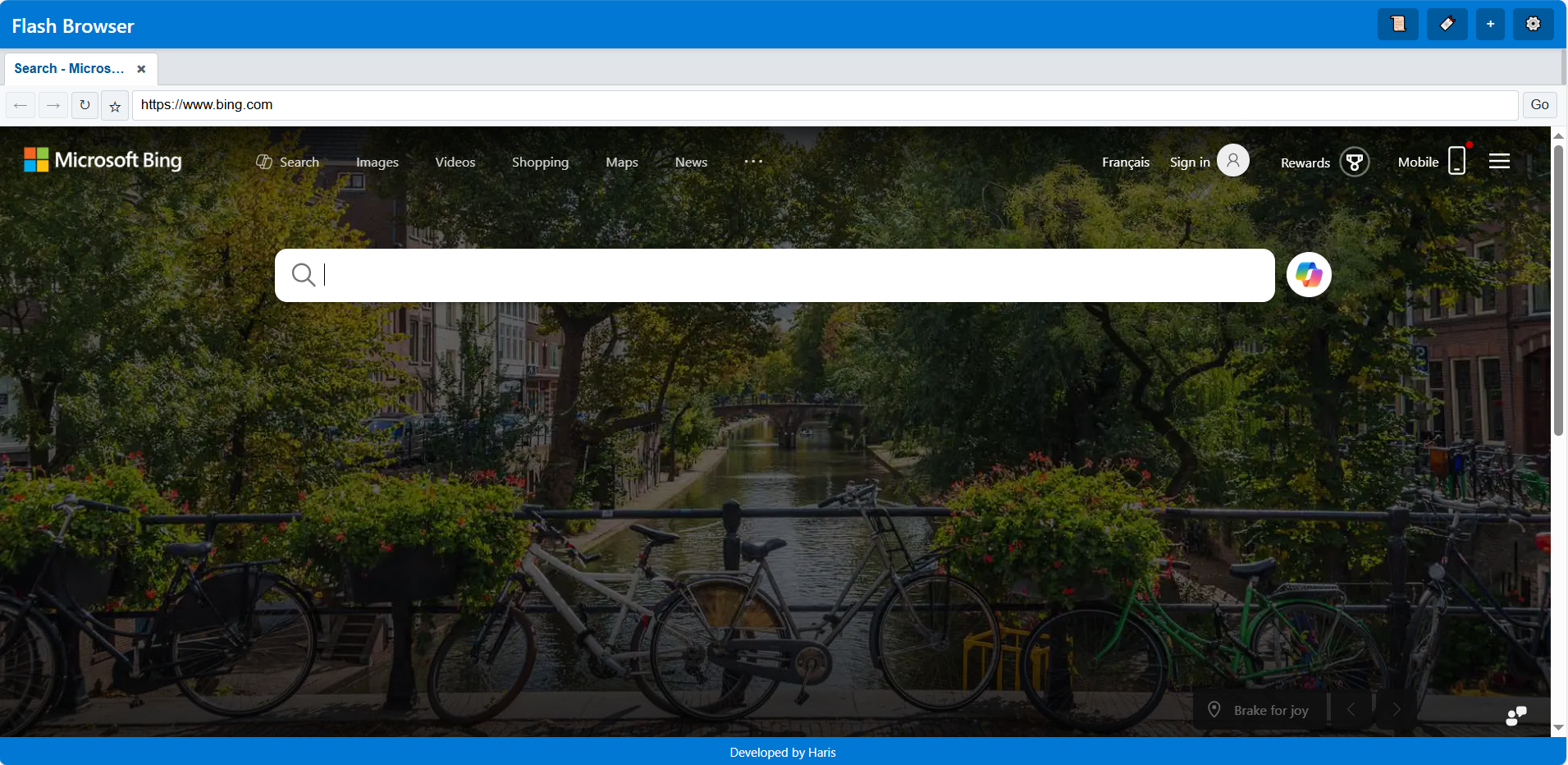Click the Rewards trophy icon
Image resolution: width=1568 pixels, height=765 pixels.
(1355, 162)
